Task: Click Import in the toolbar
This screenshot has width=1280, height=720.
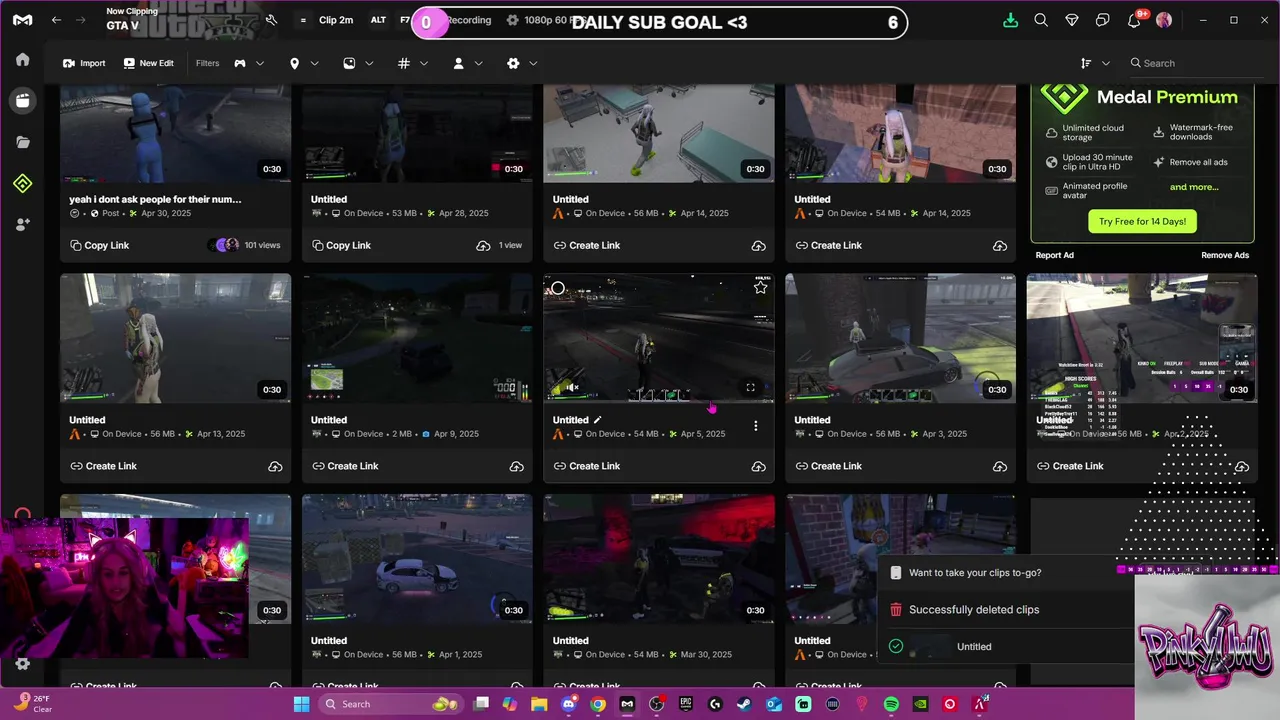Action: point(84,63)
